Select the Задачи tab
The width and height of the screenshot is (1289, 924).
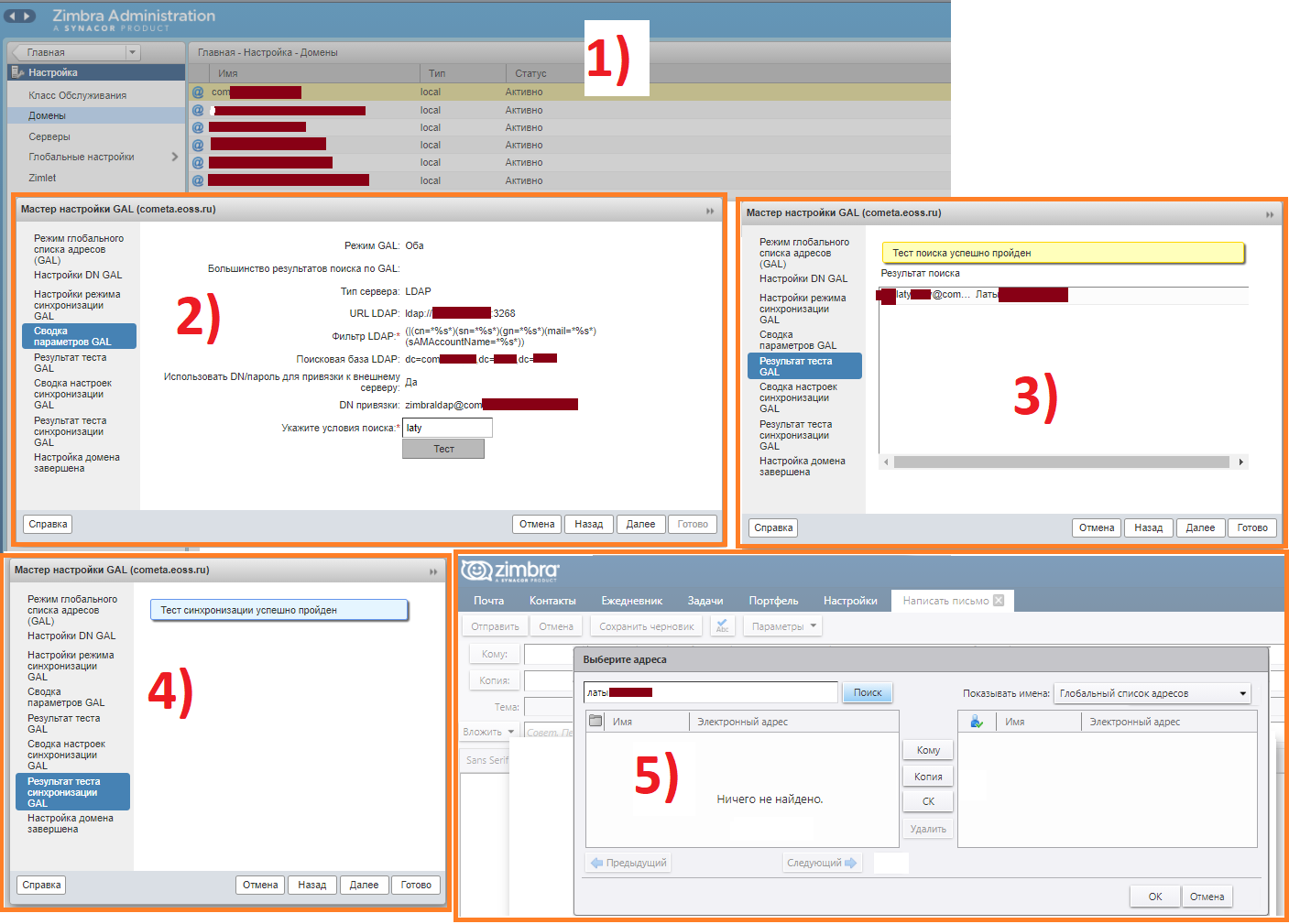click(x=705, y=601)
